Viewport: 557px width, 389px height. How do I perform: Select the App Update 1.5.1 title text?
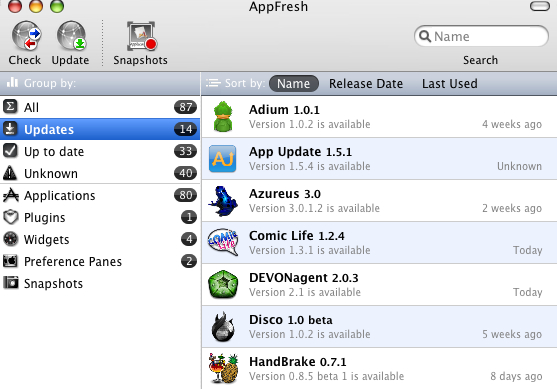(x=301, y=152)
